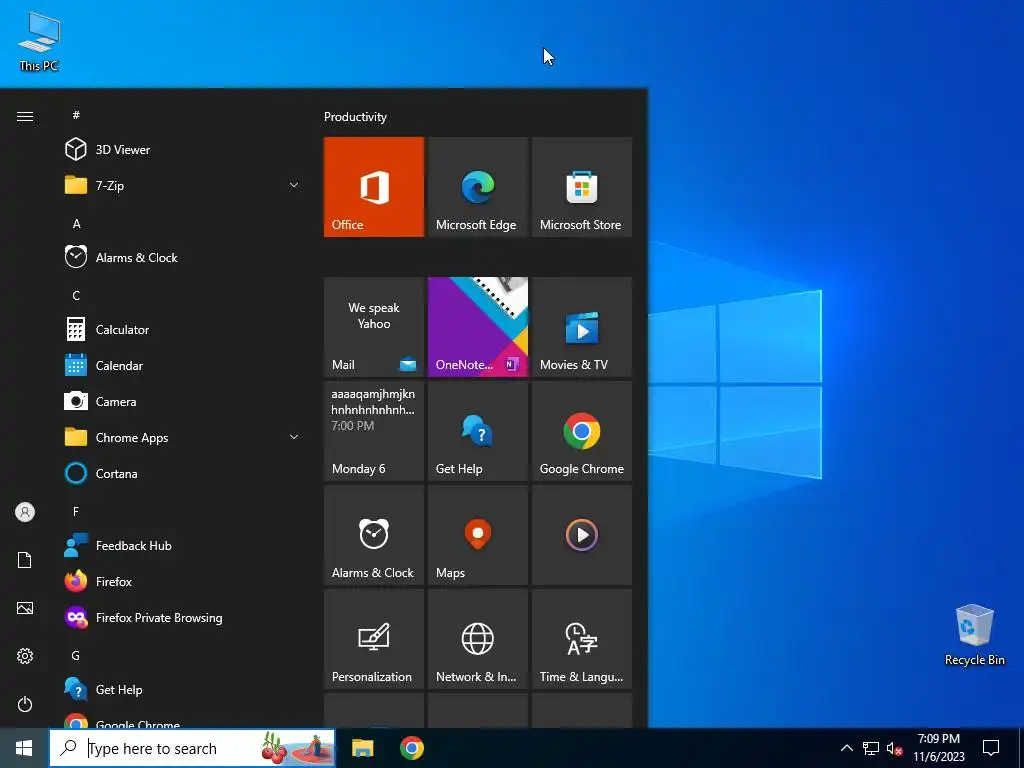Expand the Start hamburger menu
This screenshot has height=768, width=1024.
pos(25,116)
